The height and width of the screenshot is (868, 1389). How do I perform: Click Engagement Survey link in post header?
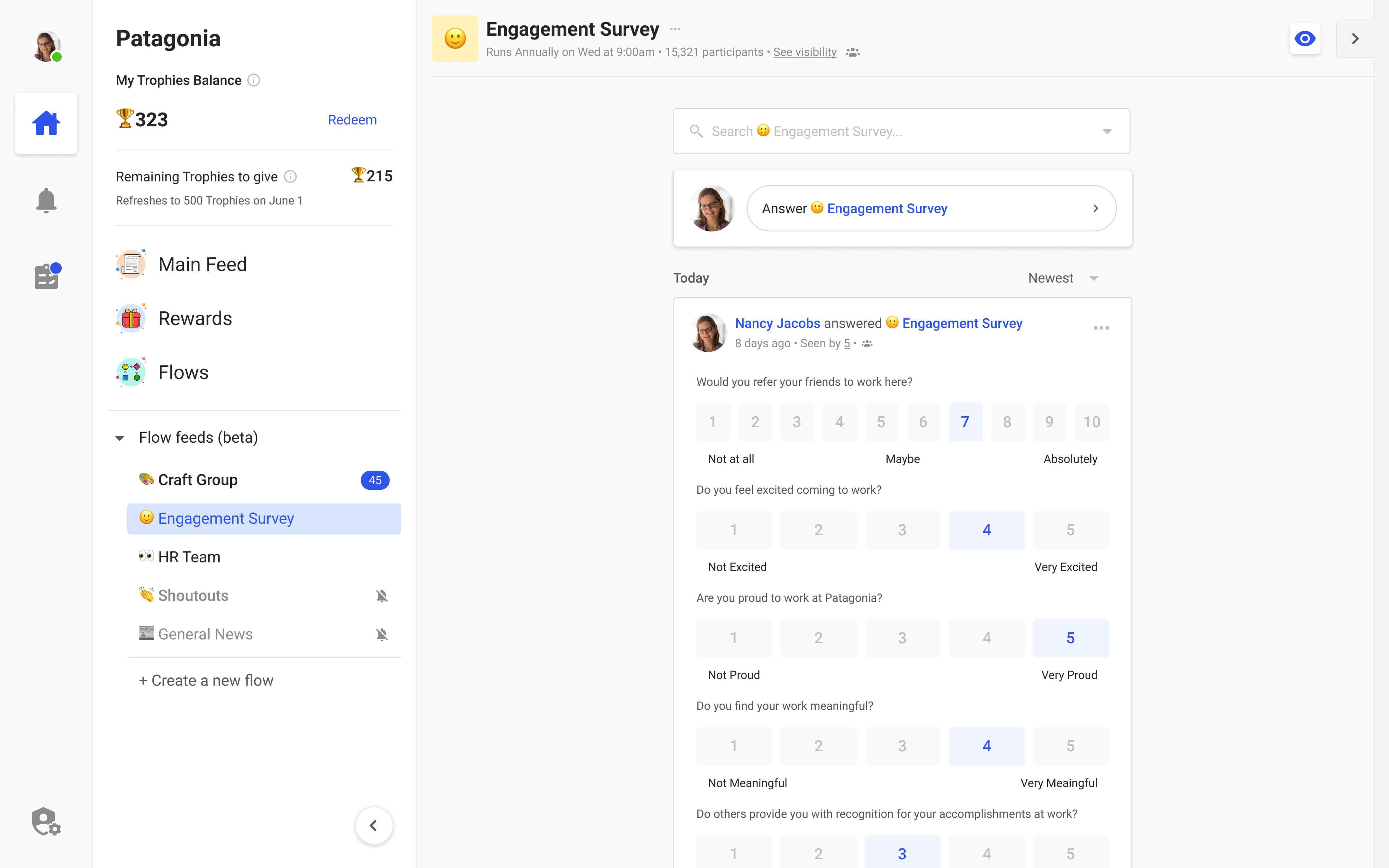point(962,323)
